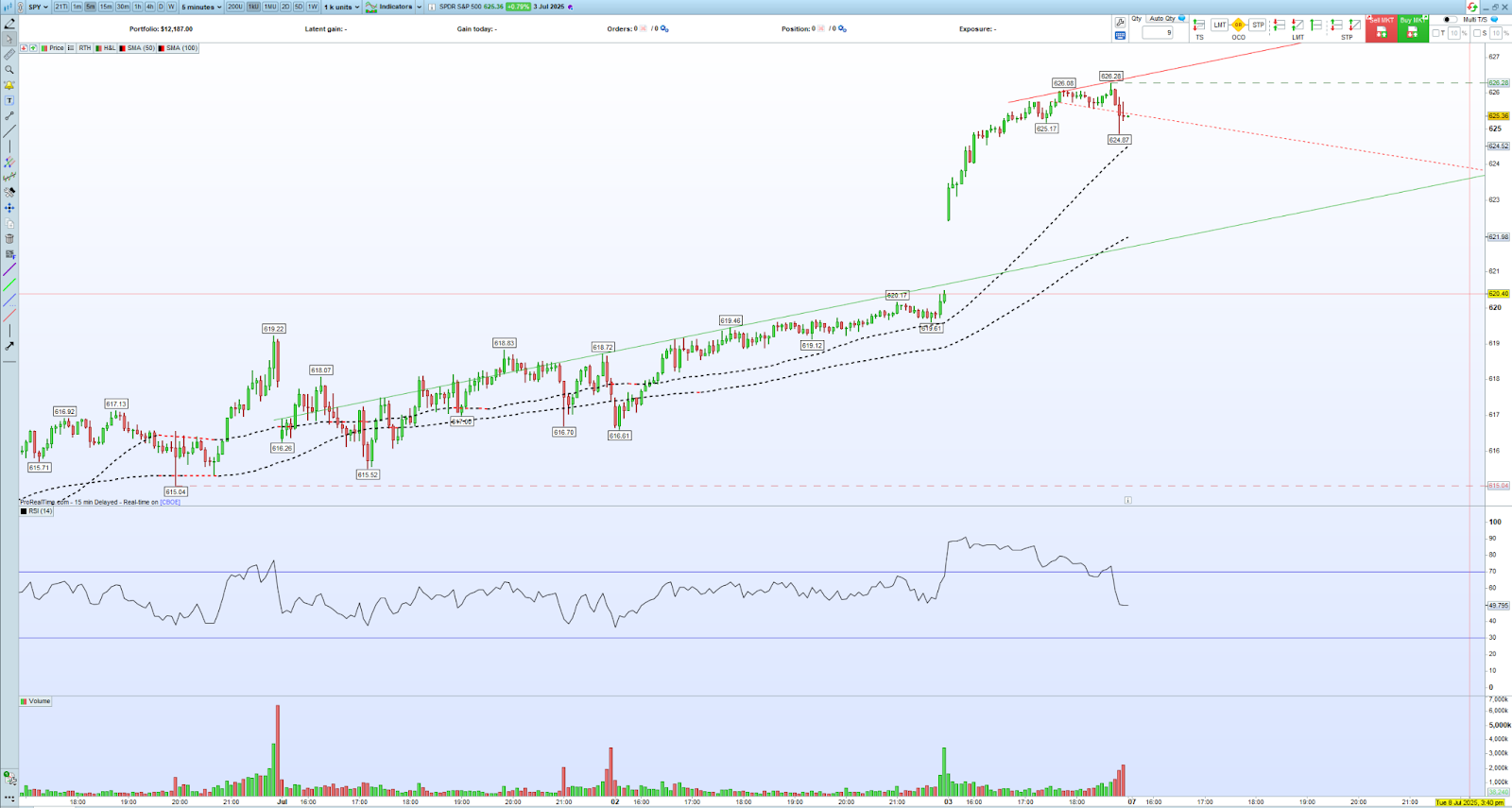This screenshot has width=1512, height=808.
Task: Select the black arrow drawing tool
Action: [x=9, y=347]
